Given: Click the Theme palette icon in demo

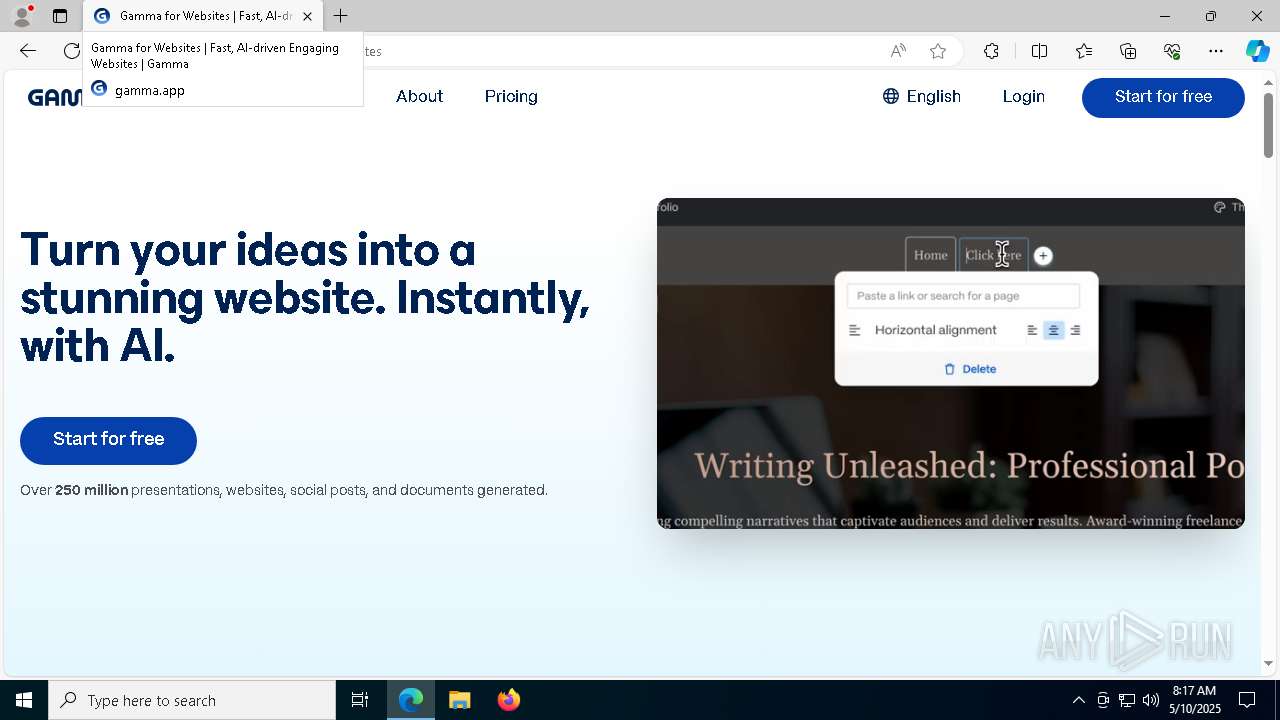Looking at the screenshot, I should (x=1219, y=207).
